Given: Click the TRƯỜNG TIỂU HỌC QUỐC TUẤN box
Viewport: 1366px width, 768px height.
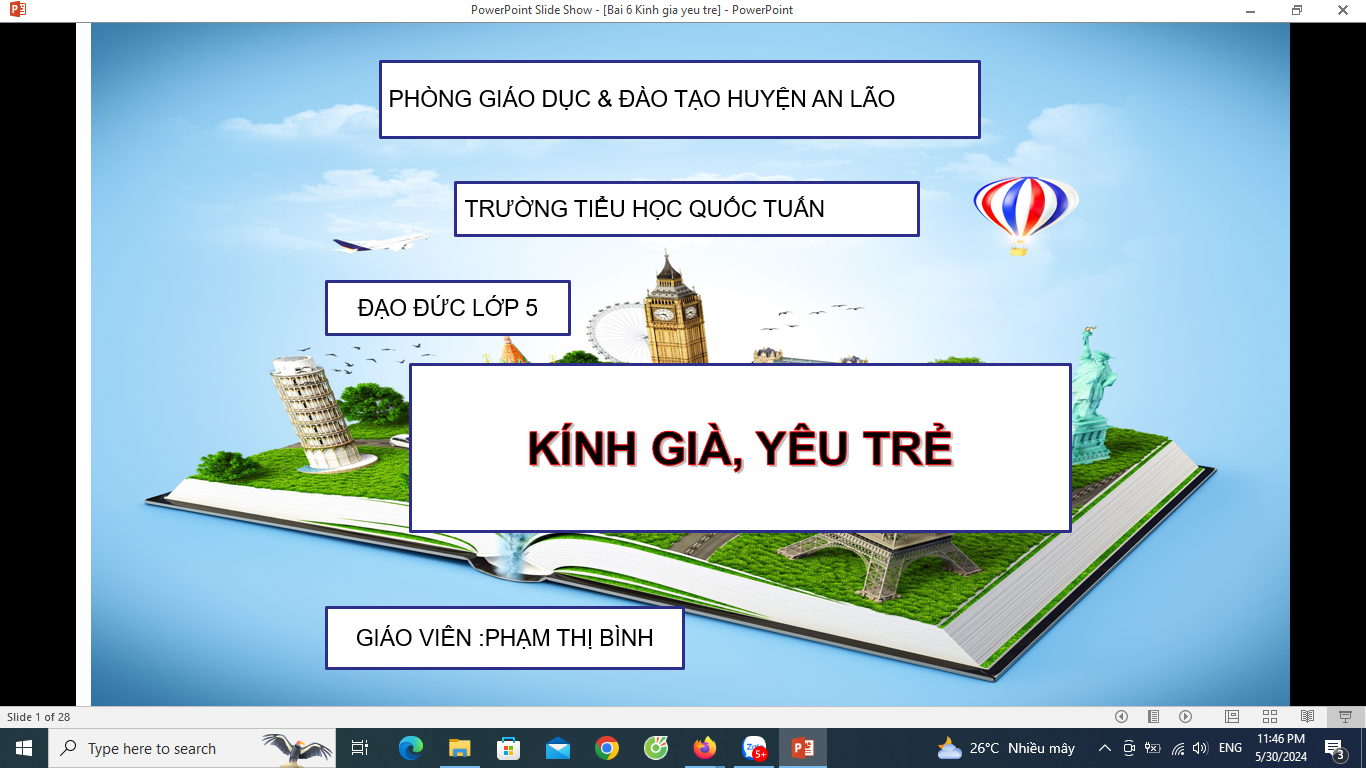Looking at the screenshot, I should [x=686, y=209].
